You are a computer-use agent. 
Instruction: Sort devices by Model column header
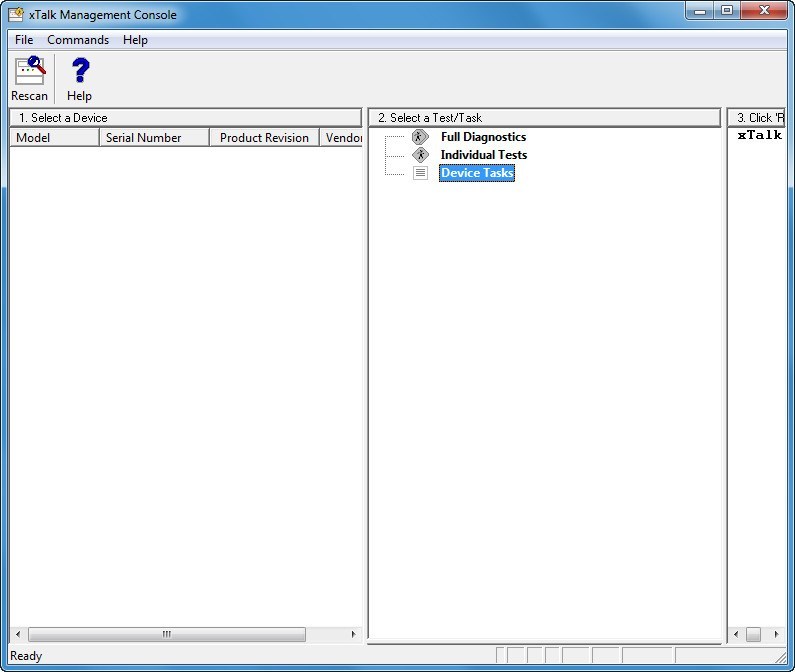point(54,137)
